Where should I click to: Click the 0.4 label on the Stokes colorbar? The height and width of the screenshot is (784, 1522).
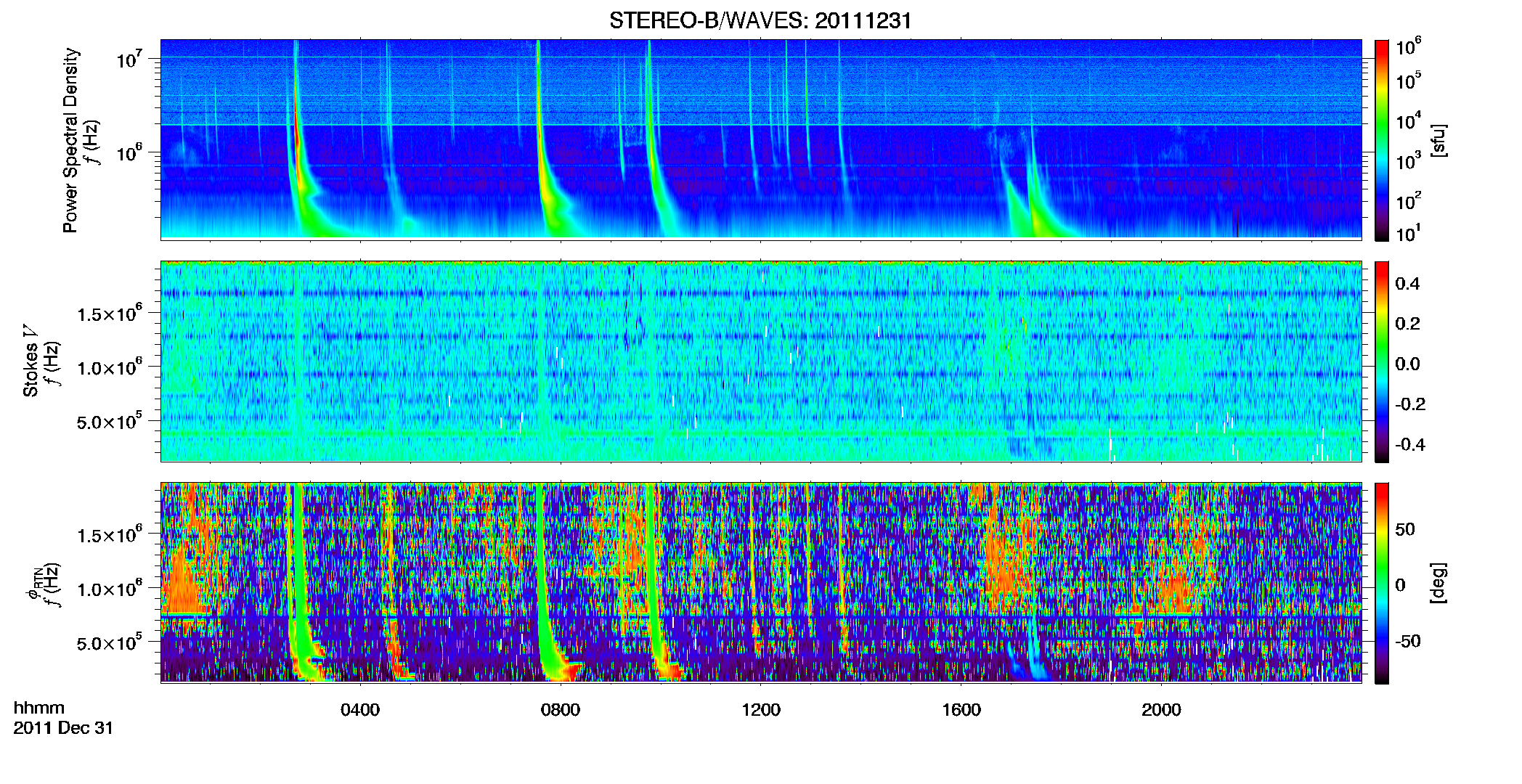point(1407,284)
